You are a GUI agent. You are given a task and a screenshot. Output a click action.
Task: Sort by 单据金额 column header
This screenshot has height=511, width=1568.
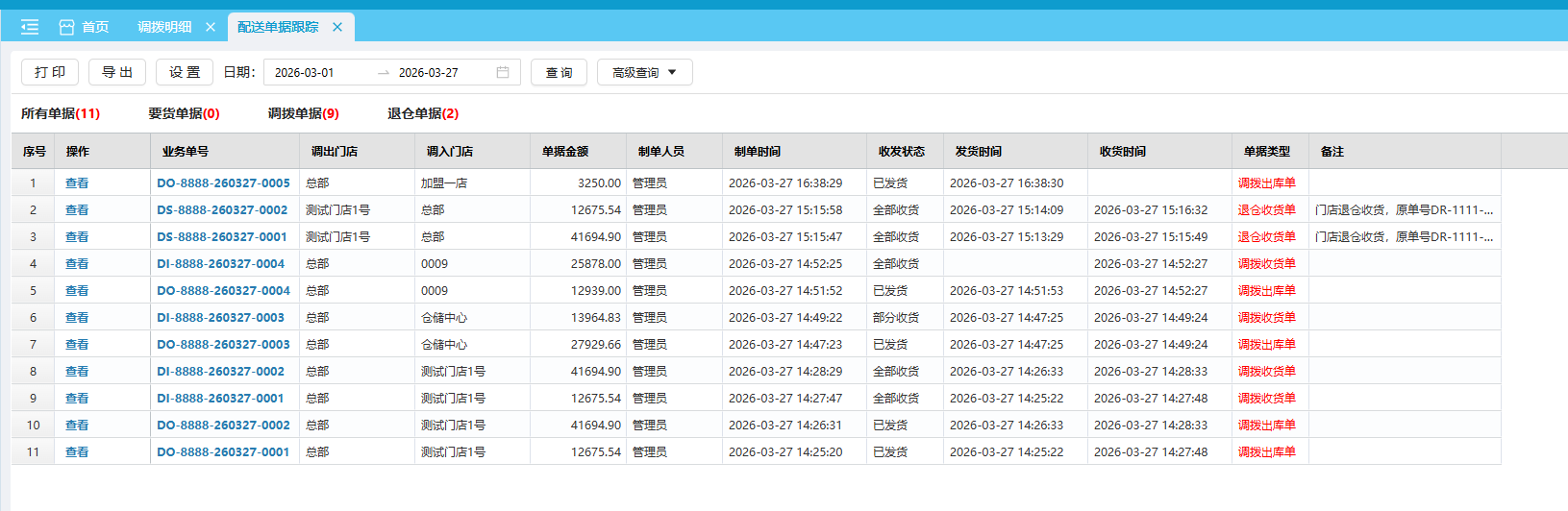click(x=565, y=151)
